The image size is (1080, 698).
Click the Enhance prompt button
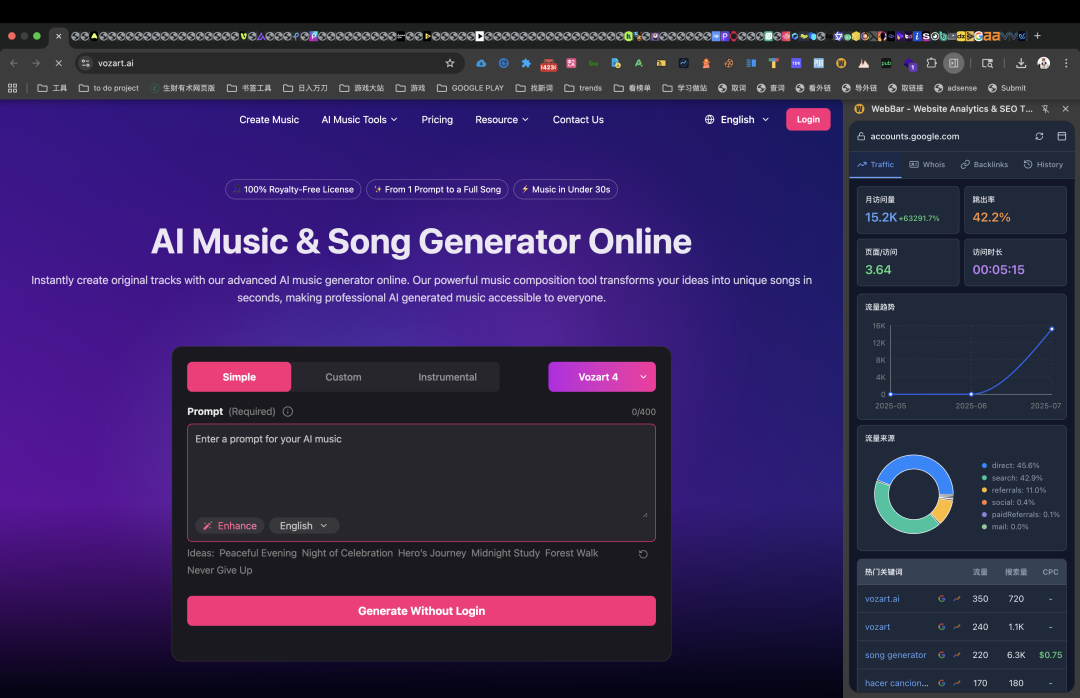[x=230, y=526]
